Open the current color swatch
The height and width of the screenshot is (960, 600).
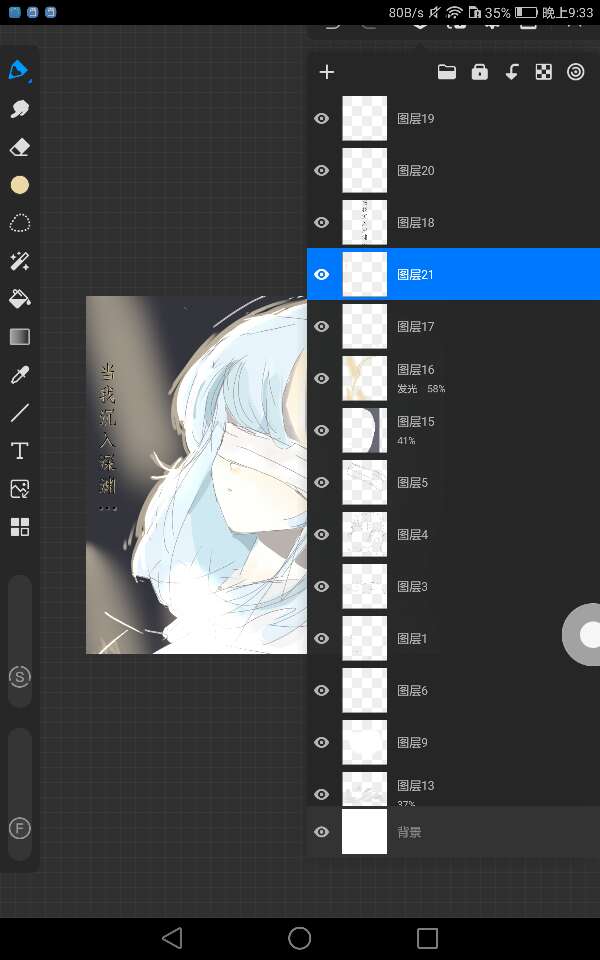tap(19, 185)
